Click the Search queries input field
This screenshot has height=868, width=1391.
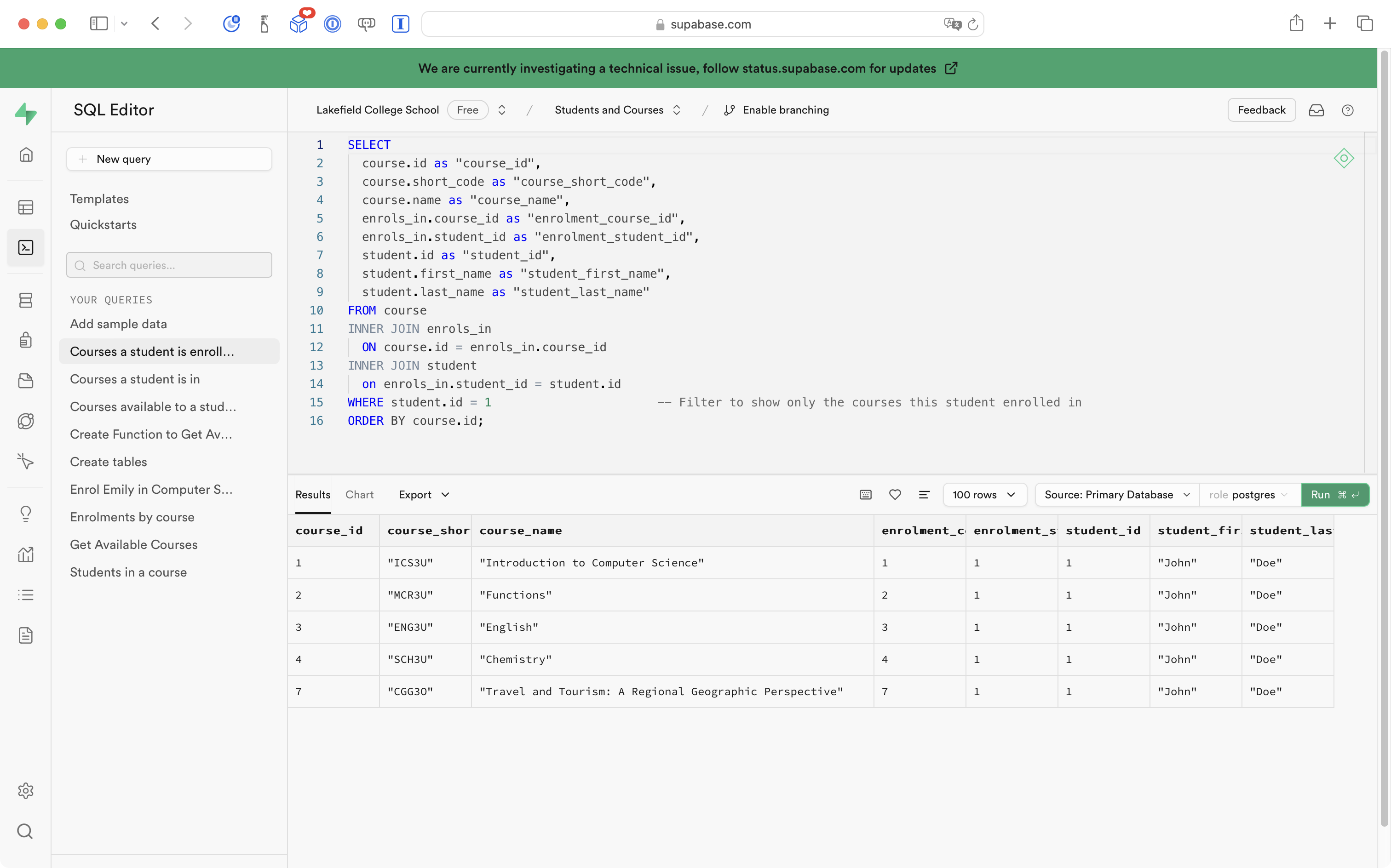click(x=169, y=265)
